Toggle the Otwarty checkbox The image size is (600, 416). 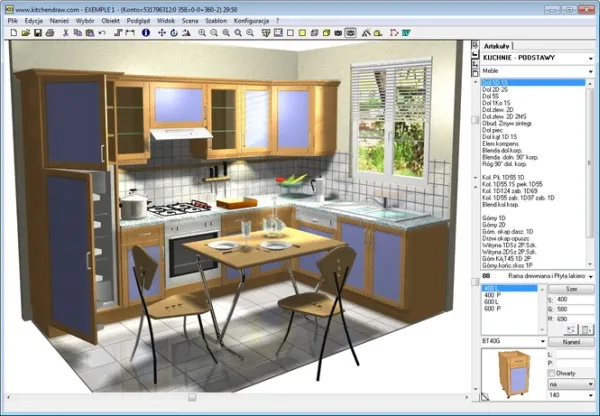(x=551, y=373)
